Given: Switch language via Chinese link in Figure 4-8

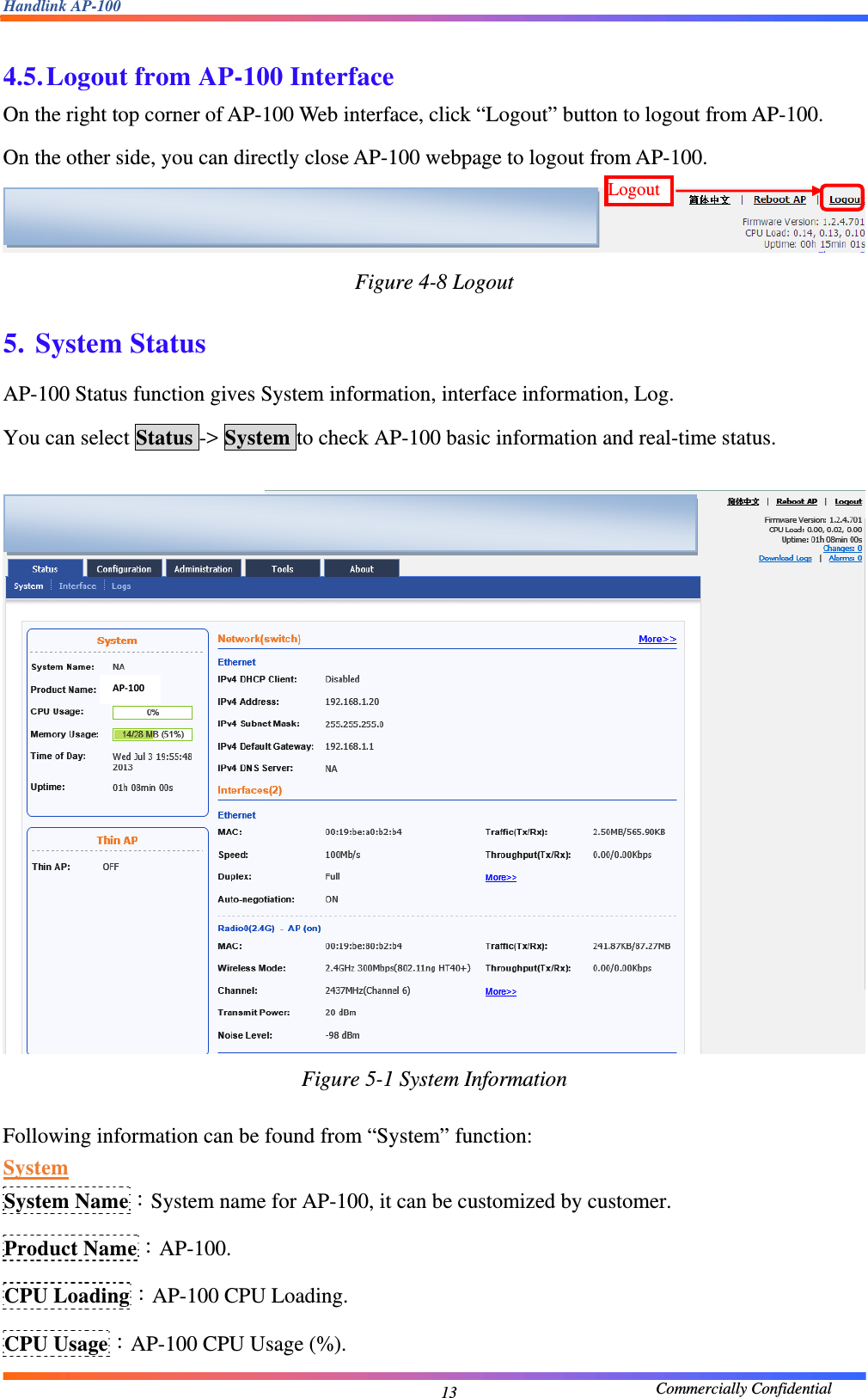Looking at the screenshot, I should pyautogui.click(x=709, y=199).
